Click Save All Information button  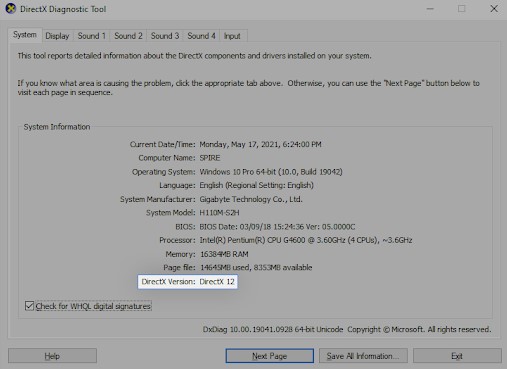pyautogui.click(x=363, y=356)
